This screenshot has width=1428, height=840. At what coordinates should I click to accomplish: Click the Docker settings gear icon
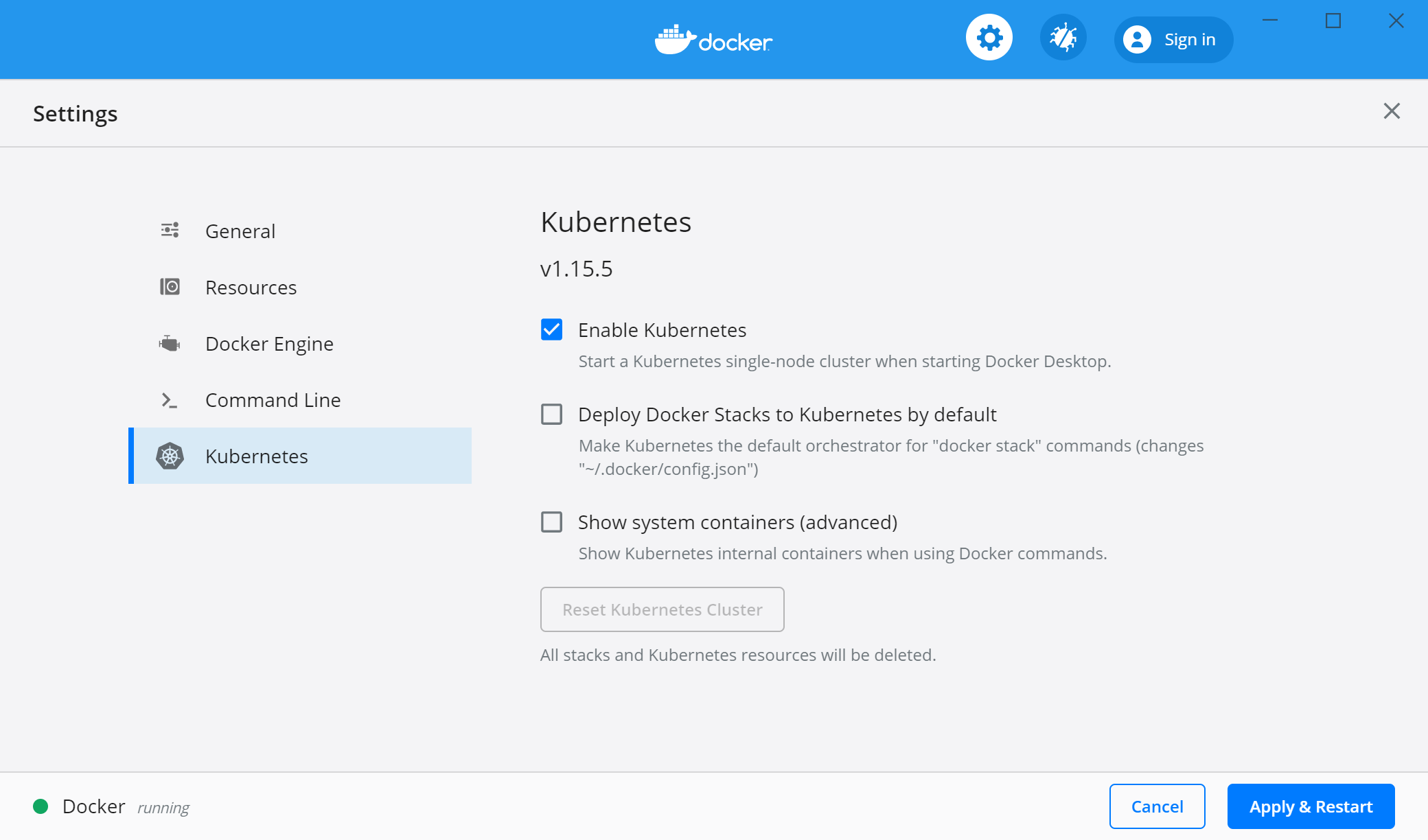pyautogui.click(x=990, y=39)
